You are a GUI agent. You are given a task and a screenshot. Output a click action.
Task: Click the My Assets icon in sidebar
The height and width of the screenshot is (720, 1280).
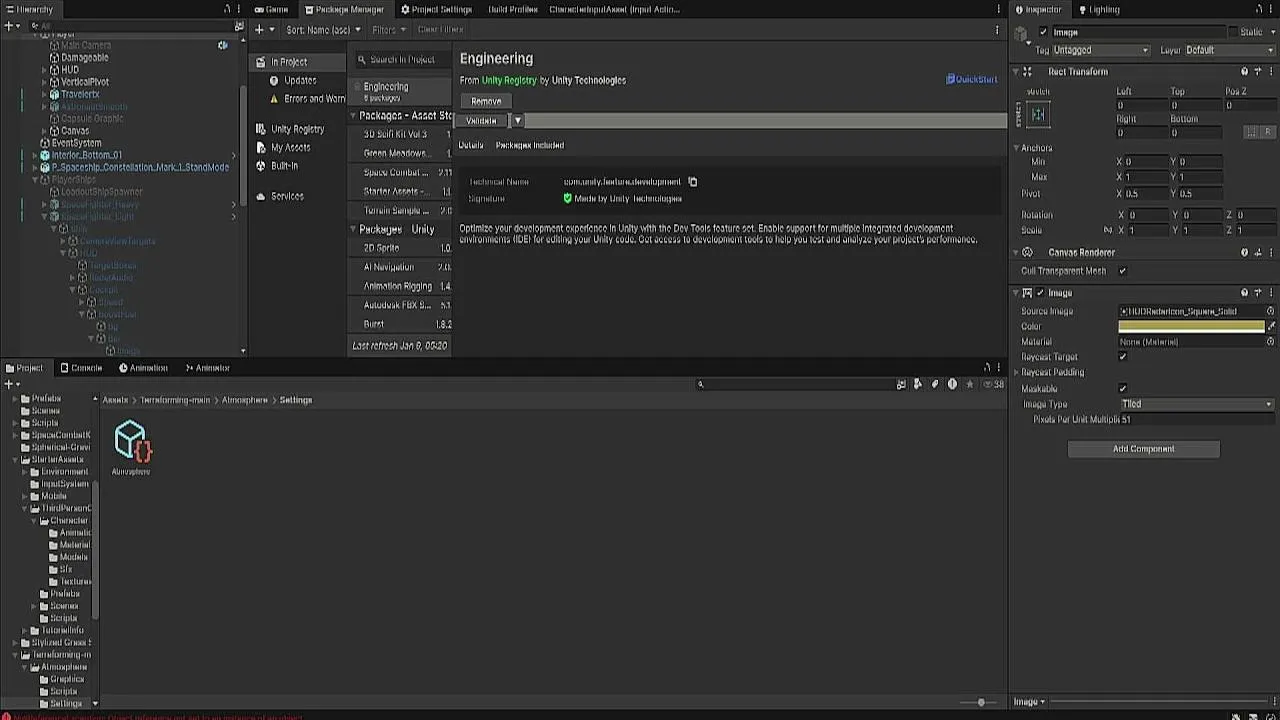coord(261,147)
